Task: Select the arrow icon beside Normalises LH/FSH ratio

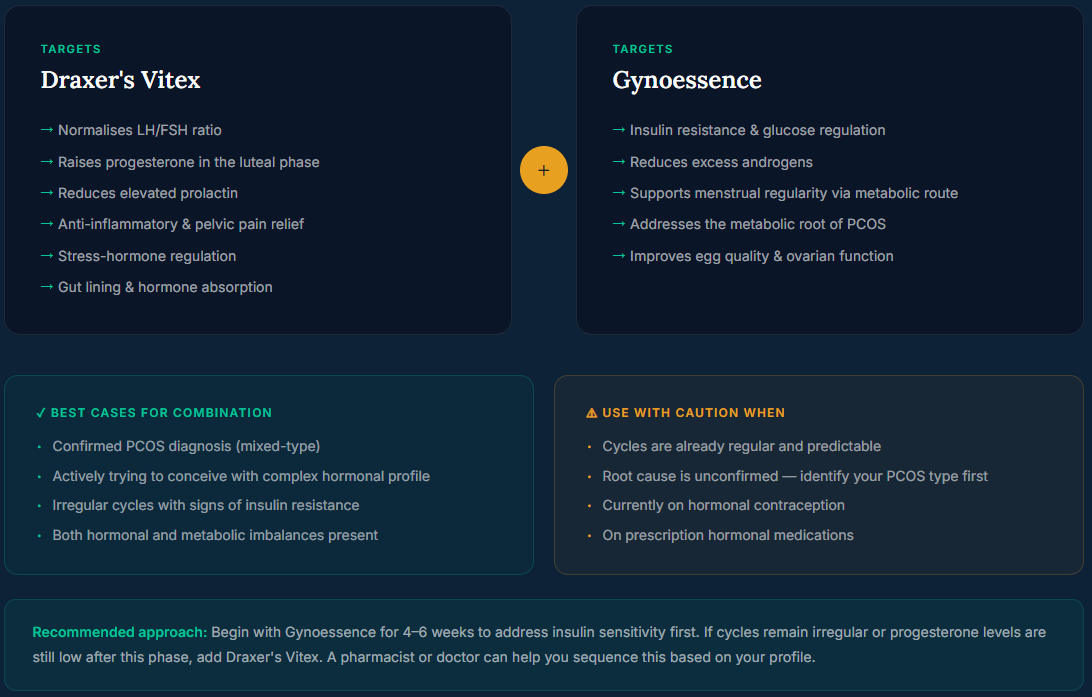Action: [45, 130]
